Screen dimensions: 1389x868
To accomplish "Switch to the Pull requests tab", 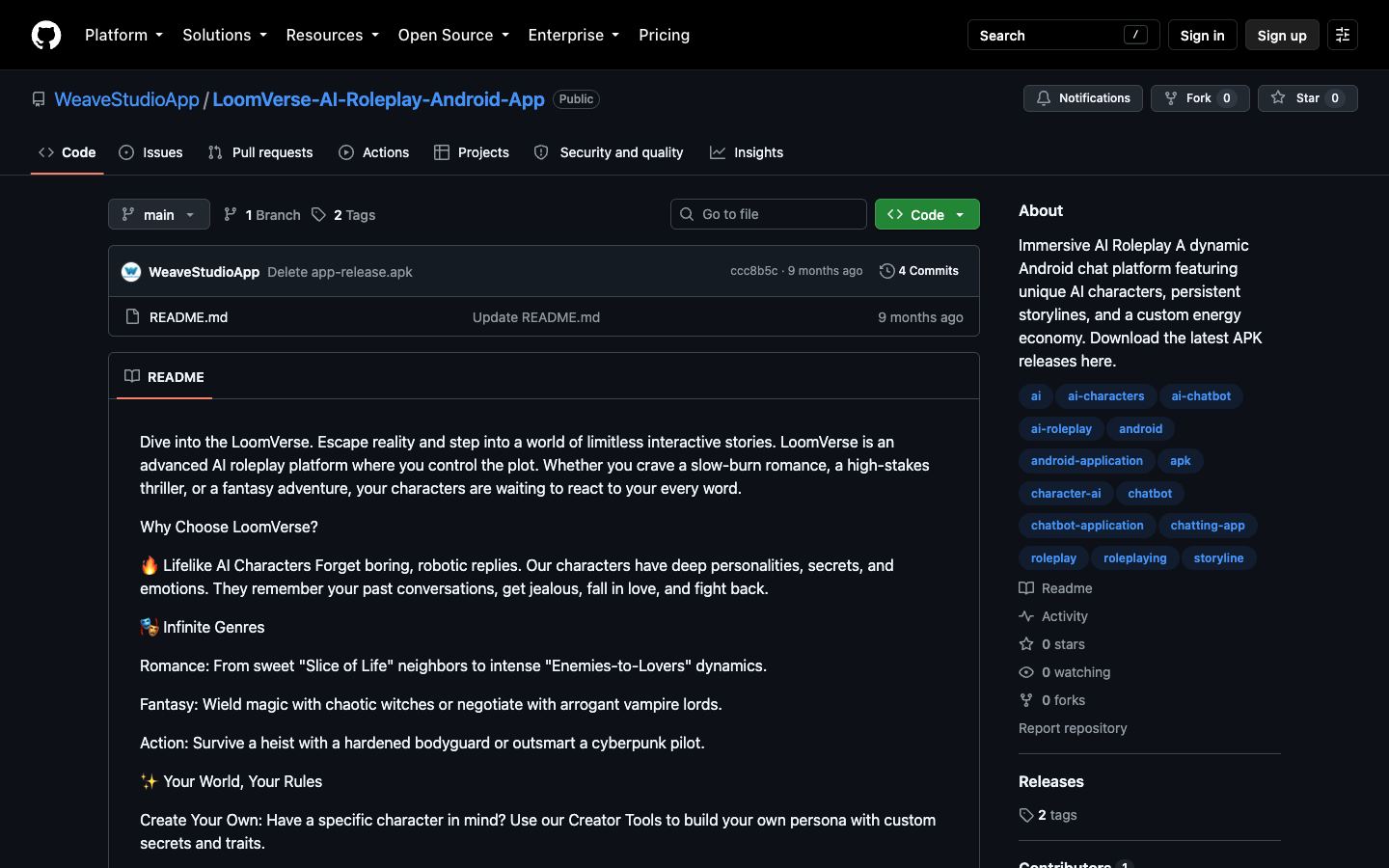I will click(x=260, y=152).
